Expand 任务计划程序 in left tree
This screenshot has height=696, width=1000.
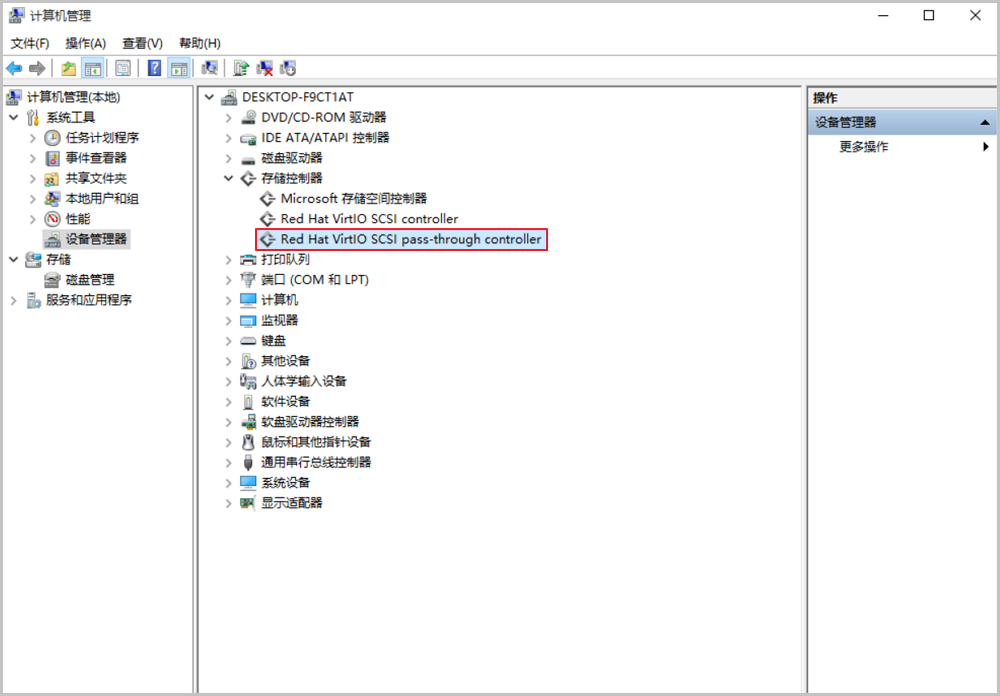[33, 138]
